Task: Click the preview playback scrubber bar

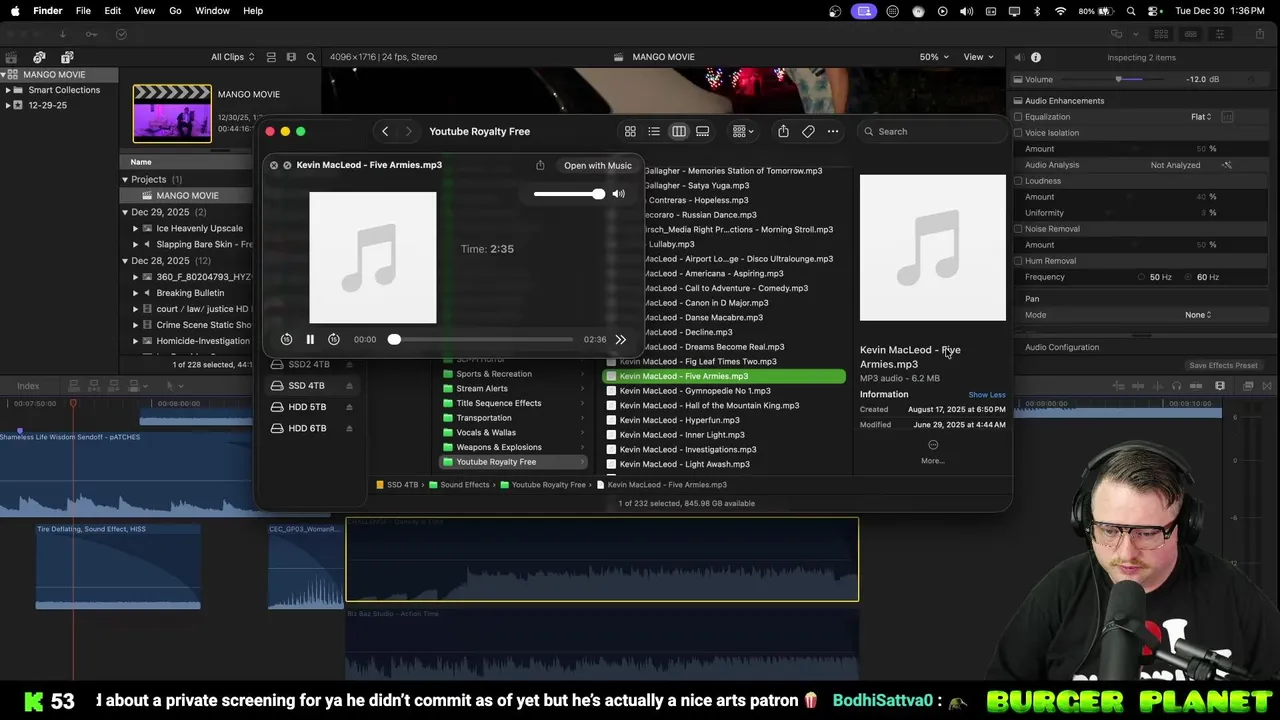Action: click(483, 340)
